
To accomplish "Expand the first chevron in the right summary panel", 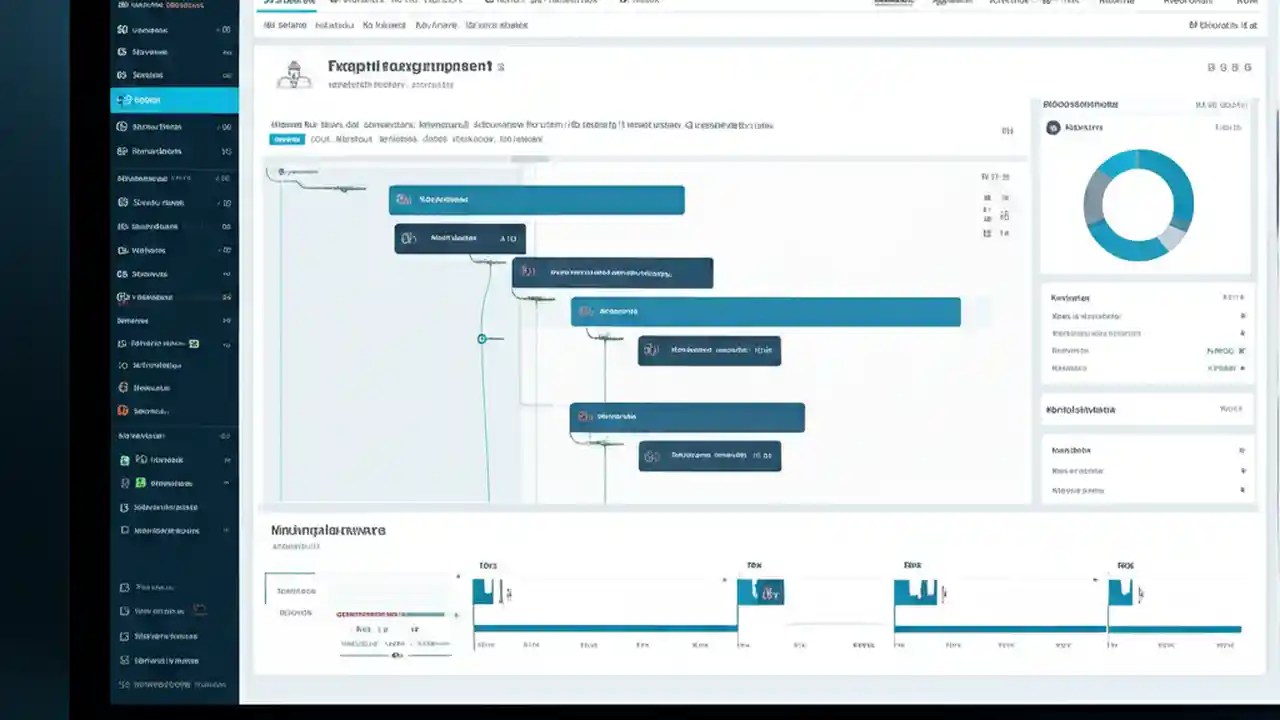I will pyautogui.click(x=1243, y=315).
